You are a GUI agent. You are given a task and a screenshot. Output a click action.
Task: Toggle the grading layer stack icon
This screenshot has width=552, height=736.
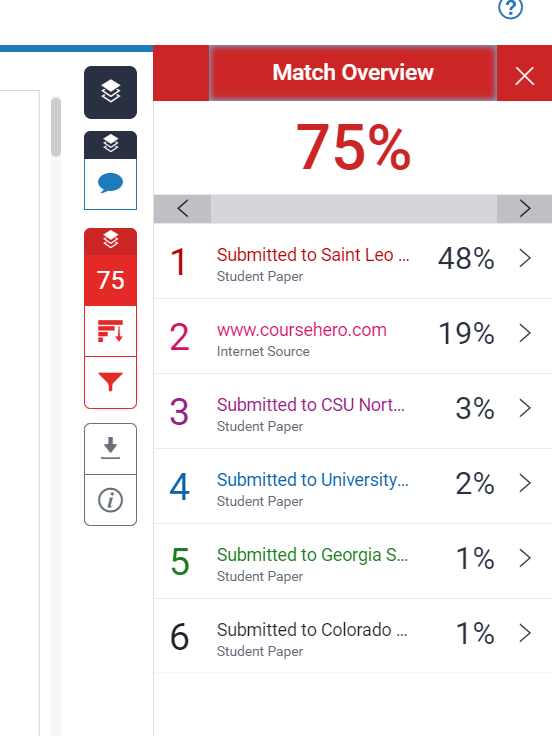pos(110,145)
